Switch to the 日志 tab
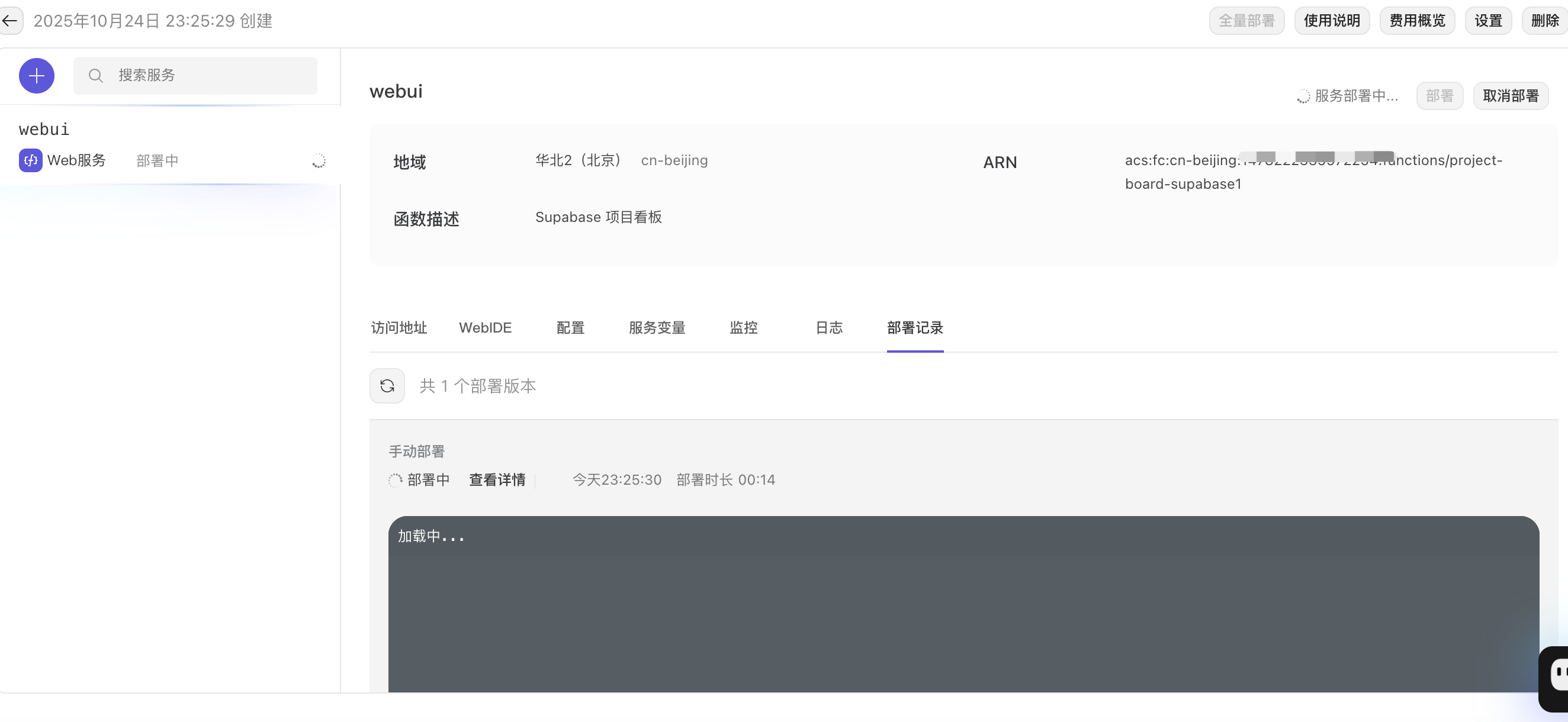This screenshot has height=722, width=1568. [x=828, y=328]
